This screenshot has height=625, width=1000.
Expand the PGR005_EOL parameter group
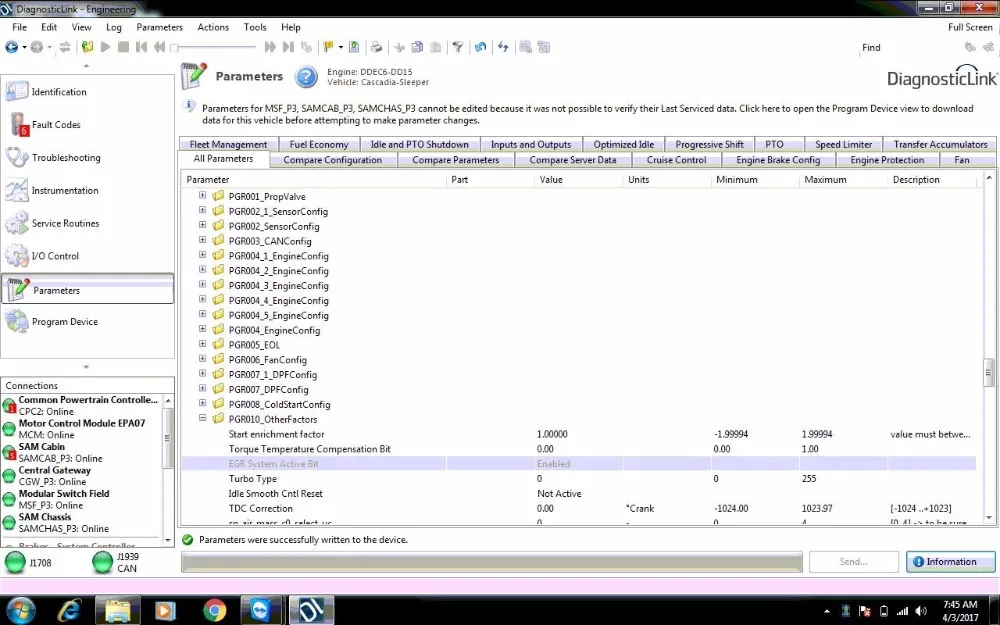203,345
